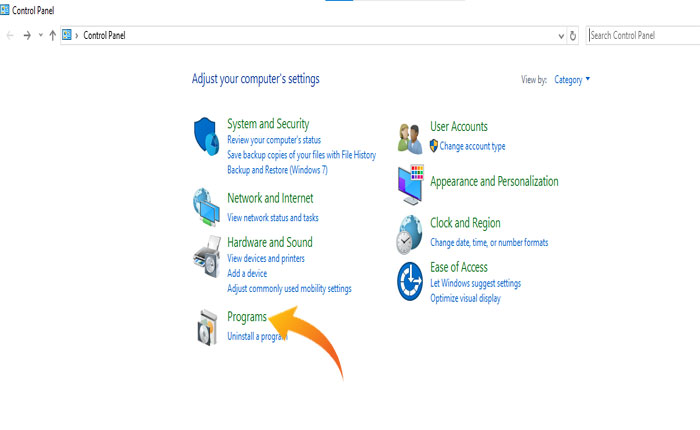The width and height of the screenshot is (700, 430).
Task: Click the System and Security shield icon
Action: click(205, 135)
